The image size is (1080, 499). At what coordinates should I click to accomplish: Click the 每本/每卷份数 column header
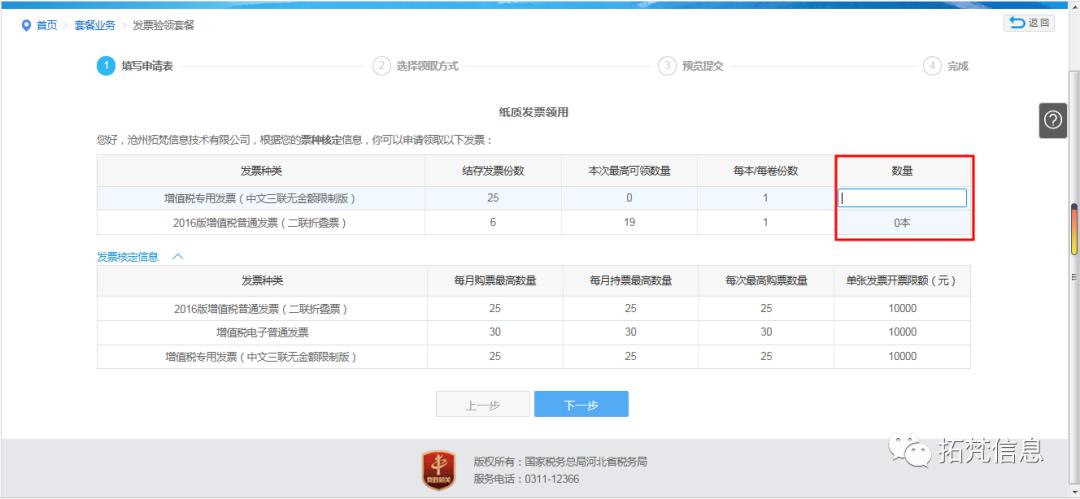tap(765, 171)
